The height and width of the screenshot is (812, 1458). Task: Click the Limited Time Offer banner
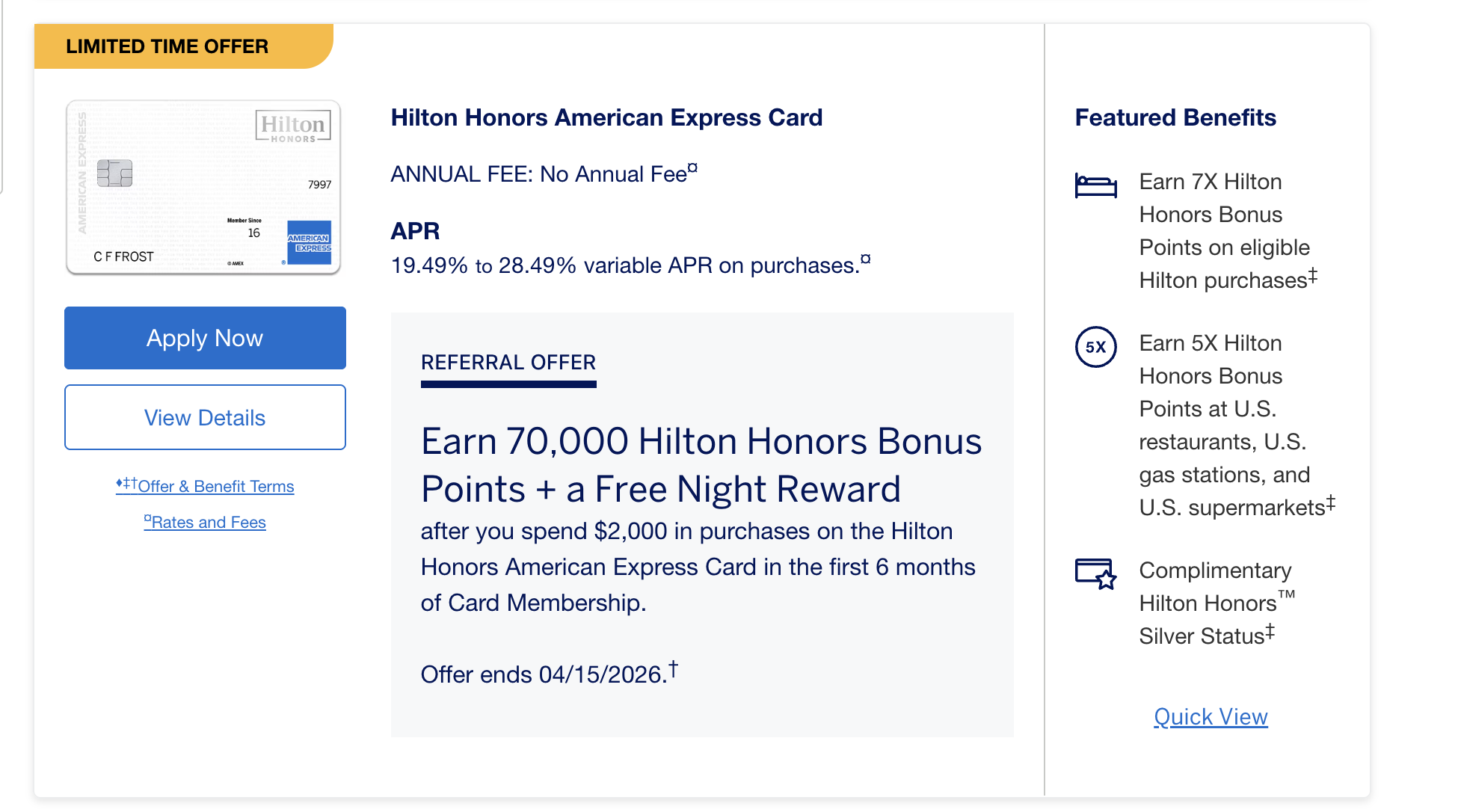[x=167, y=46]
